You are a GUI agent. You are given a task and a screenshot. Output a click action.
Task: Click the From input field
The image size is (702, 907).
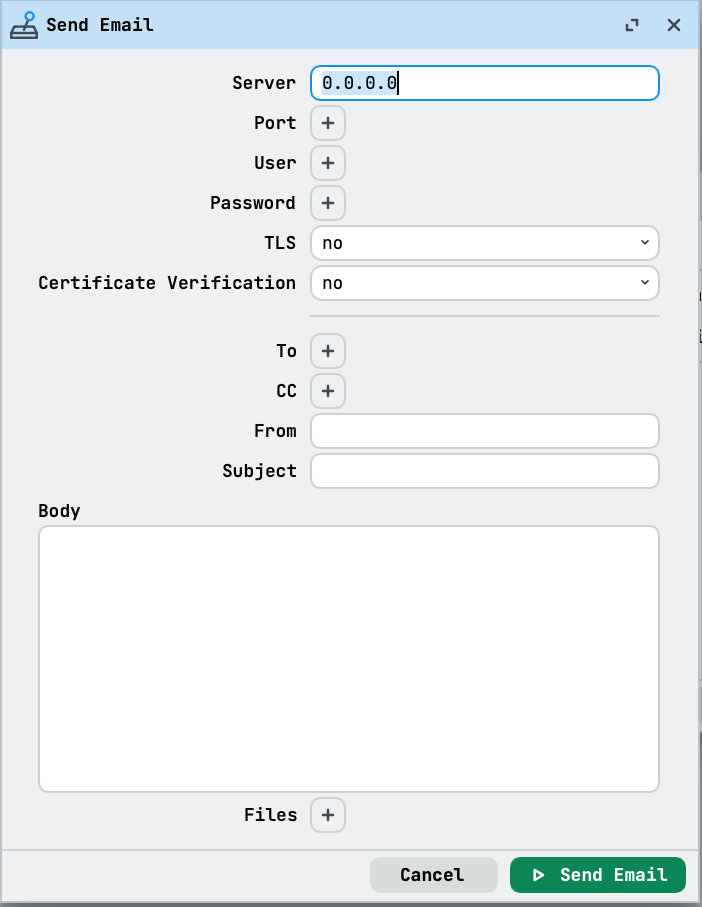(485, 431)
